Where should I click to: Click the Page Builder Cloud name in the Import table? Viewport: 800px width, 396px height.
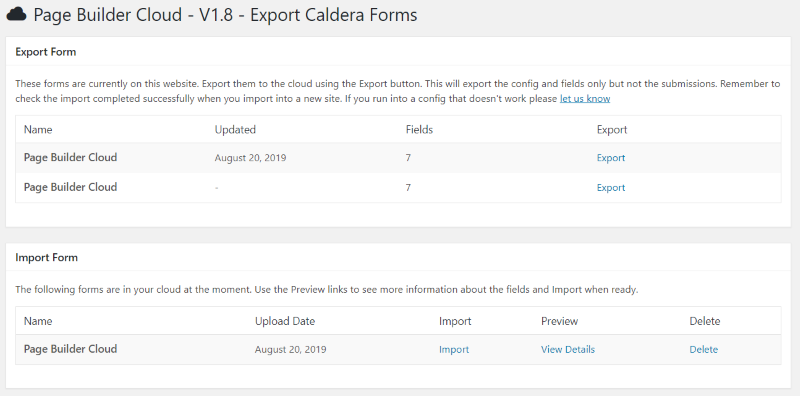[70, 349]
